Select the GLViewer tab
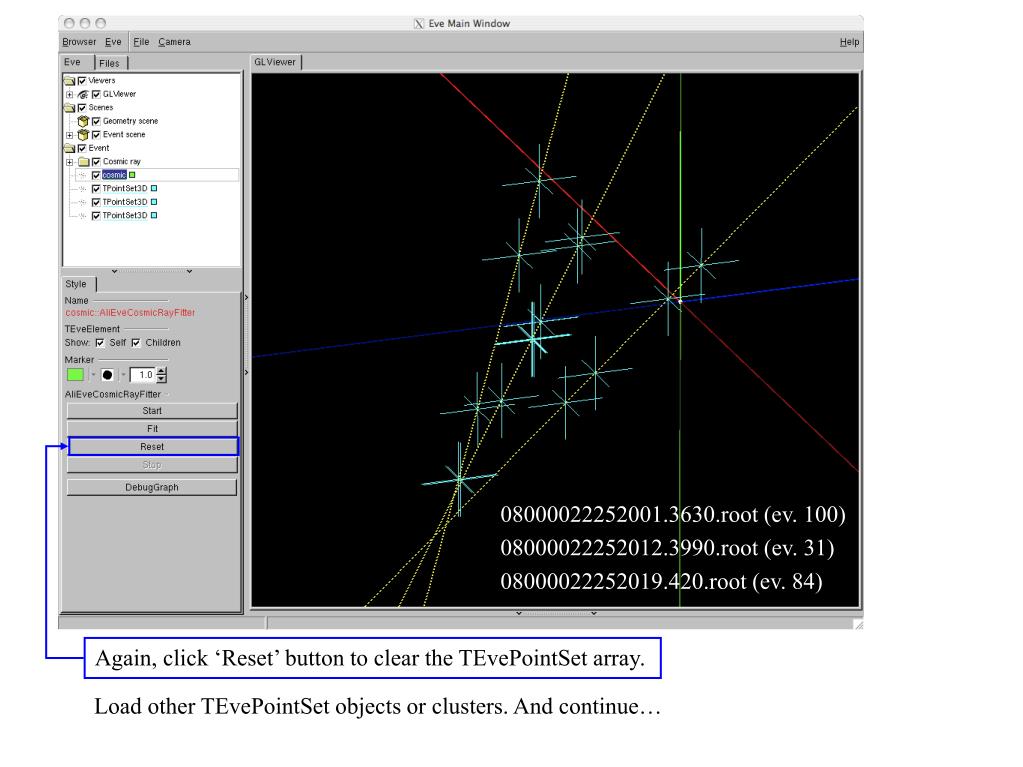The width and height of the screenshot is (1023, 767). (x=275, y=62)
